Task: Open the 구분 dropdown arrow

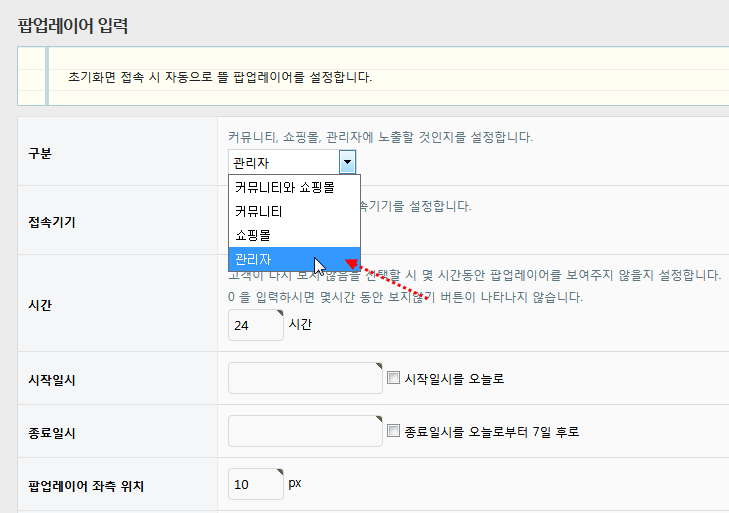Action: click(x=347, y=162)
